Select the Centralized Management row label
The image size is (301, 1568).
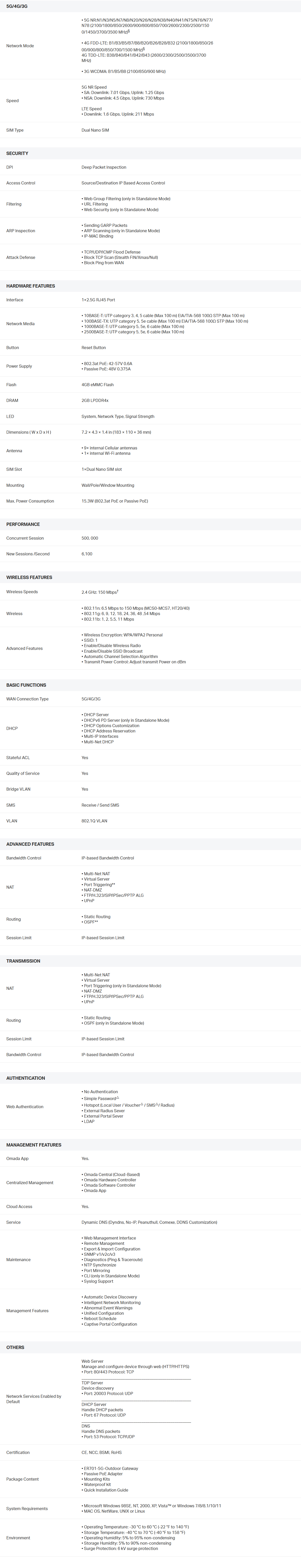(x=30, y=1183)
